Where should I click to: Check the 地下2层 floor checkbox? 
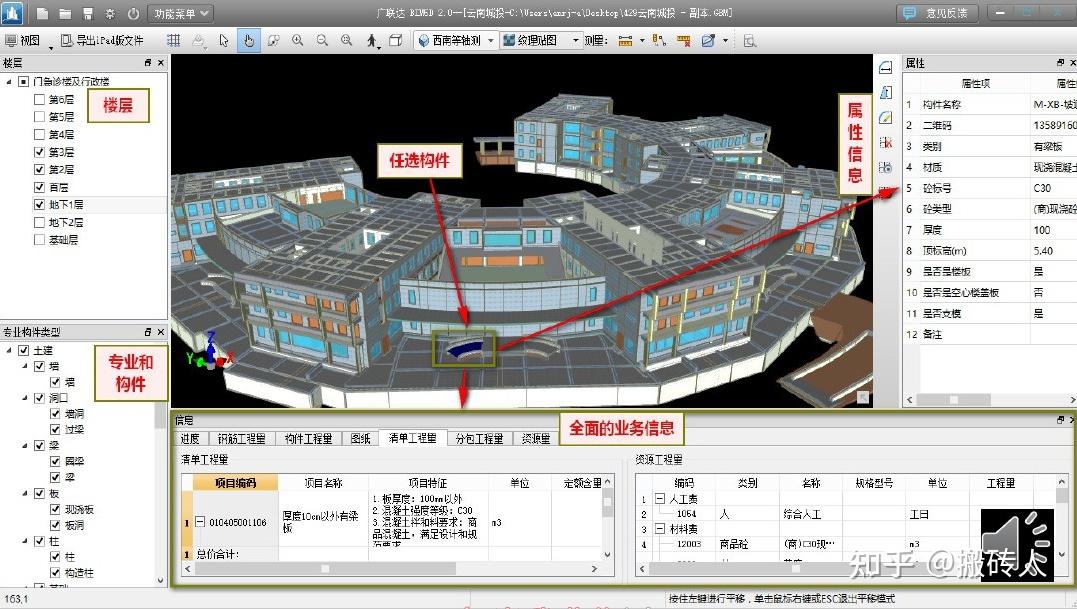coord(40,222)
